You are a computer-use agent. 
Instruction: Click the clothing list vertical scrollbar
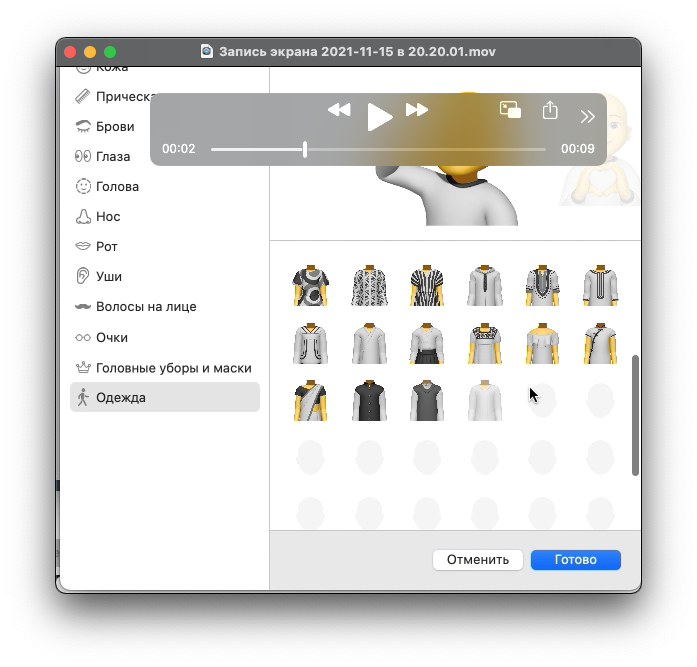click(x=635, y=415)
